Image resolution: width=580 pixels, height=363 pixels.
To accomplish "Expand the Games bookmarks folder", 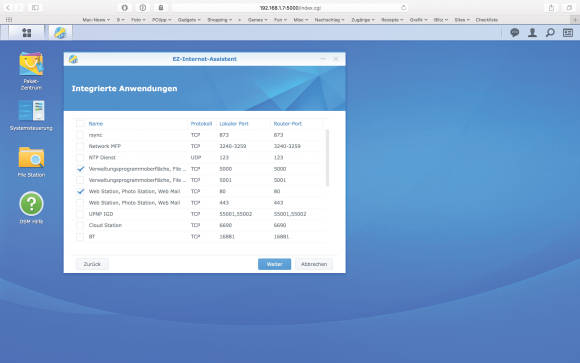I will (257, 20).
